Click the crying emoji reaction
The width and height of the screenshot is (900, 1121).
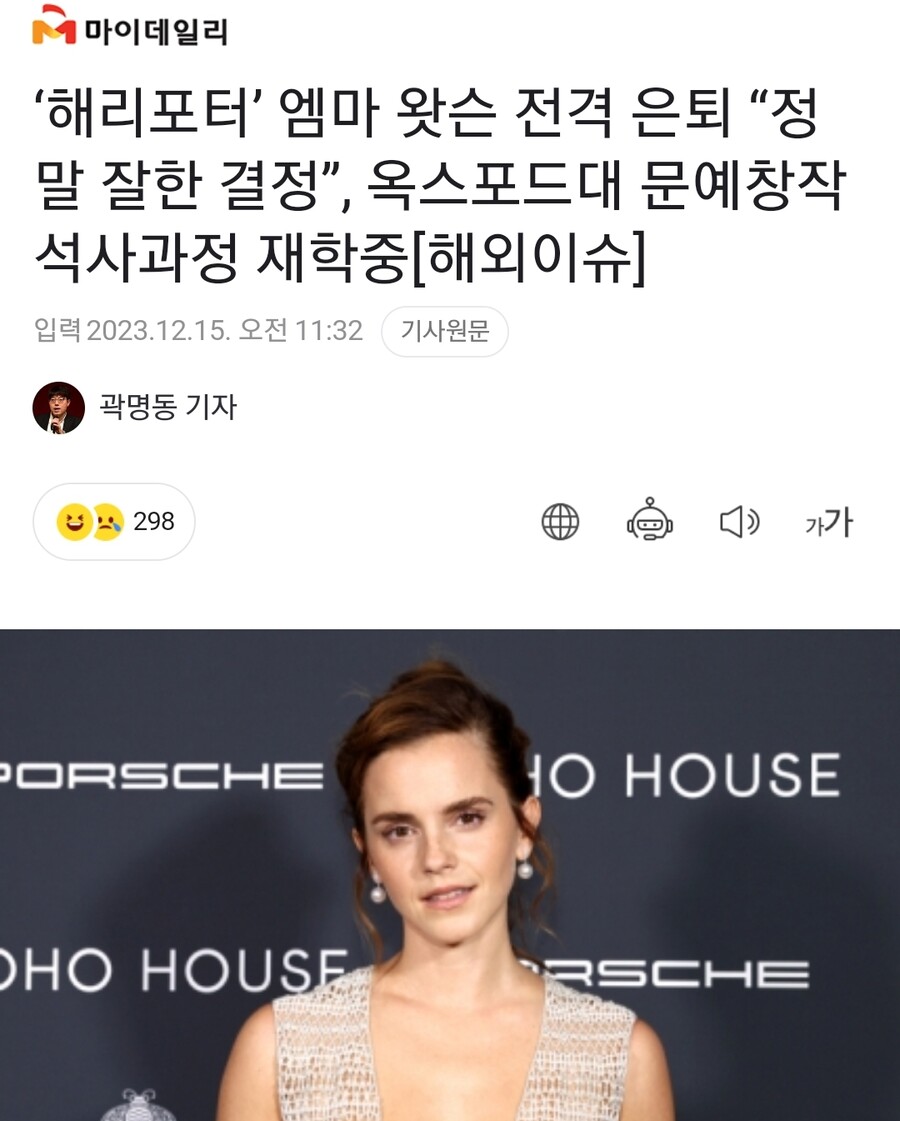107,522
